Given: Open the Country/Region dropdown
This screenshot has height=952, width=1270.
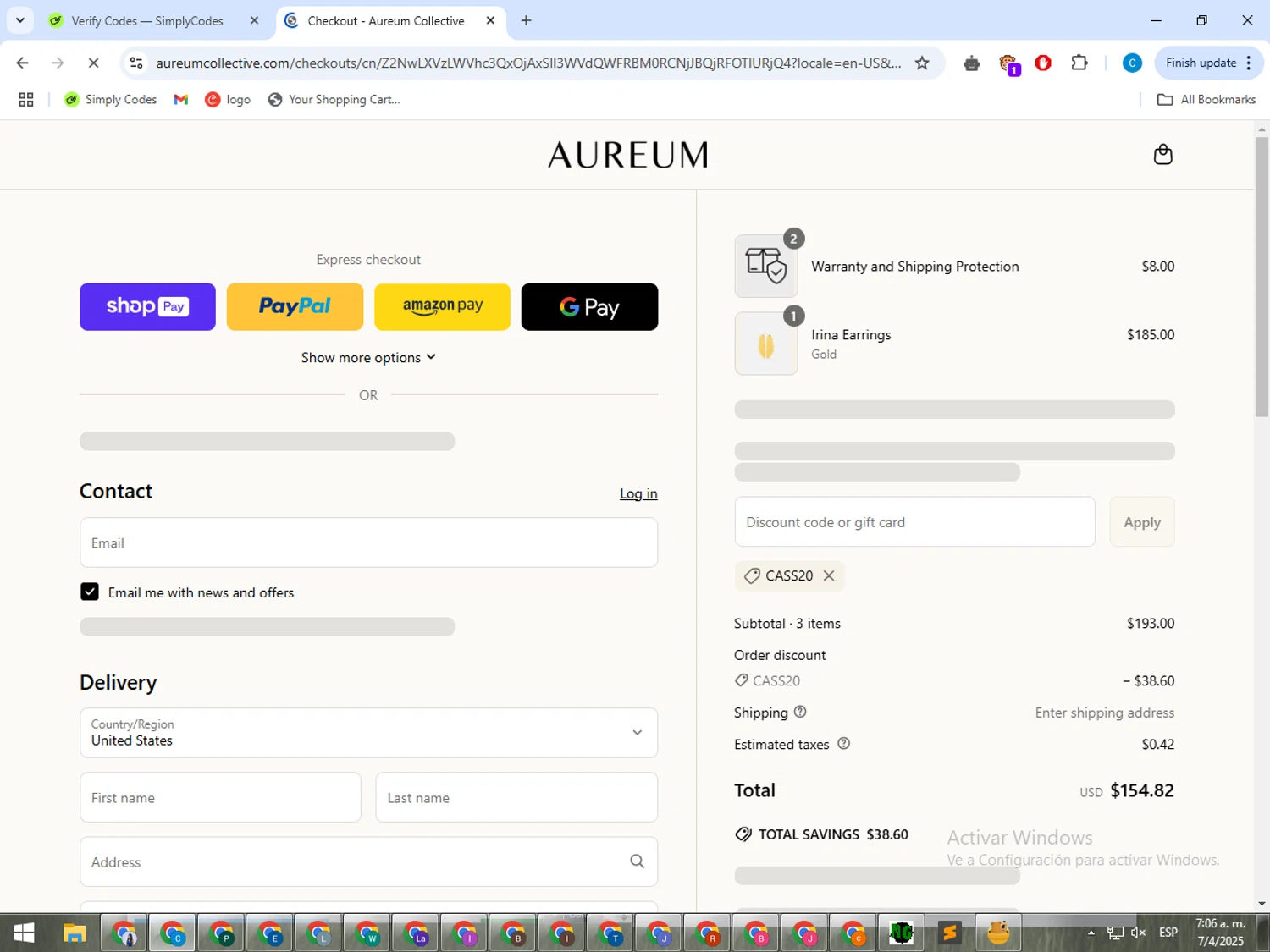Looking at the screenshot, I should pyautogui.click(x=368, y=732).
